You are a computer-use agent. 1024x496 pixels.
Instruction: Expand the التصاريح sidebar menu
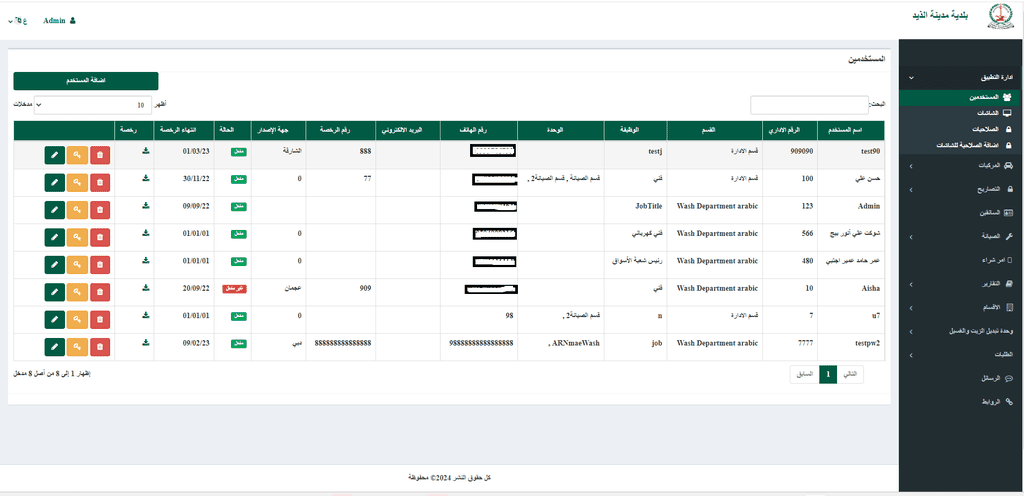tap(961, 189)
